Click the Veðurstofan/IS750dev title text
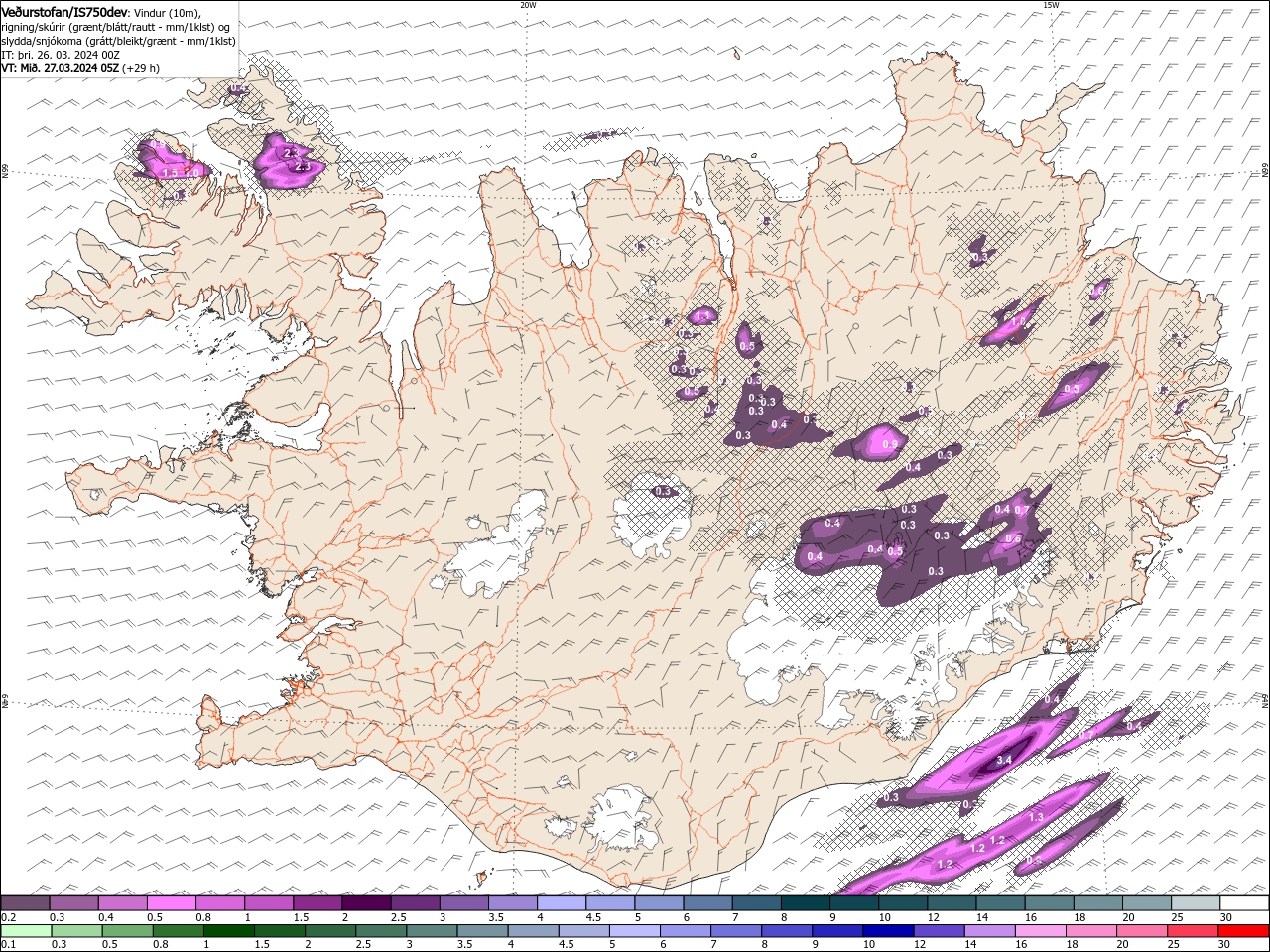1270x952 pixels. click(64, 11)
